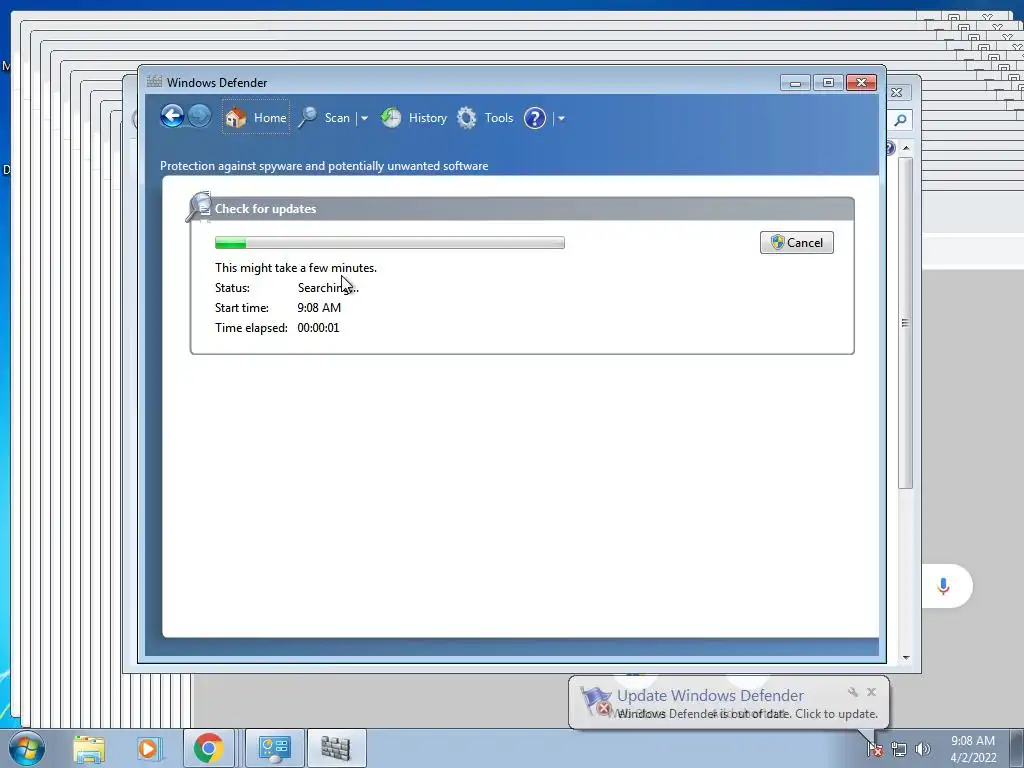The image size is (1024, 768).
Task: Click the Show desktop button
Action: click(1016, 748)
